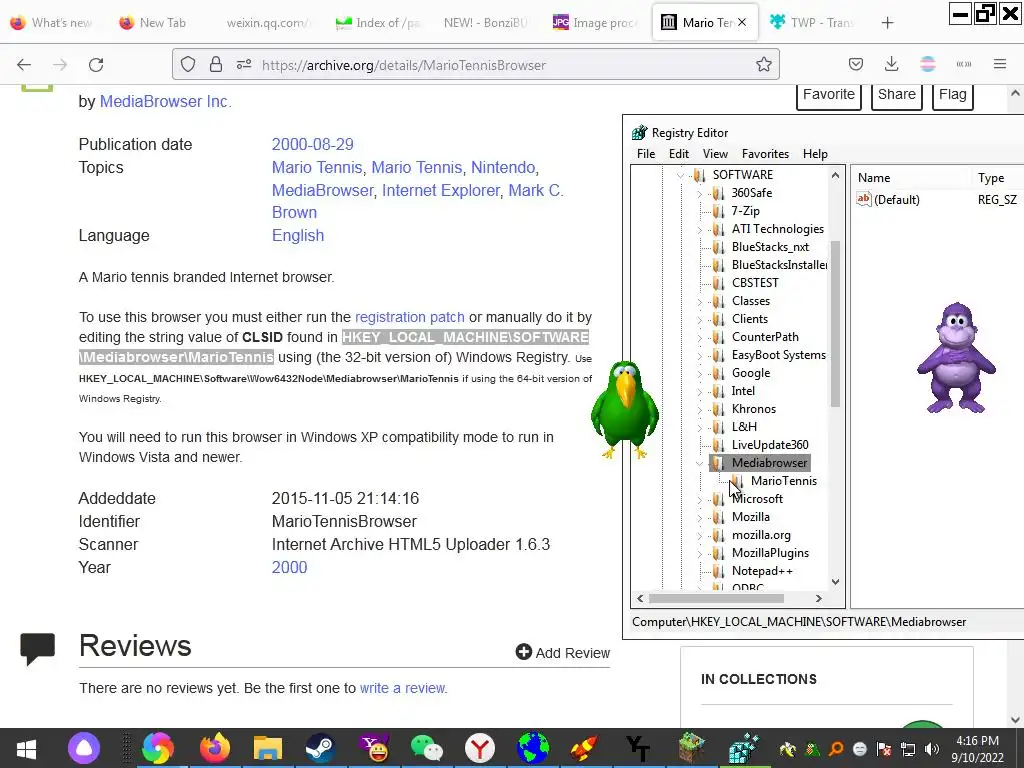This screenshot has height=768, width=1024.
Task: Expand the 360Safe registry key
Action: [700, 193]
